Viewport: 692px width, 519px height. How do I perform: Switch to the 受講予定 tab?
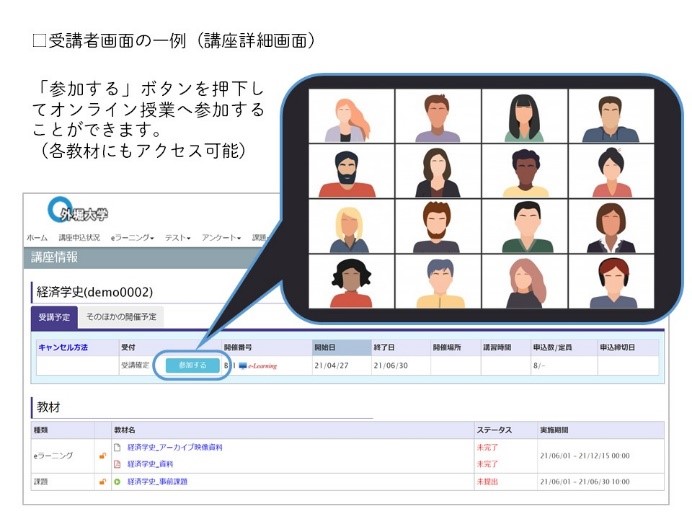[x=53, y=317]
